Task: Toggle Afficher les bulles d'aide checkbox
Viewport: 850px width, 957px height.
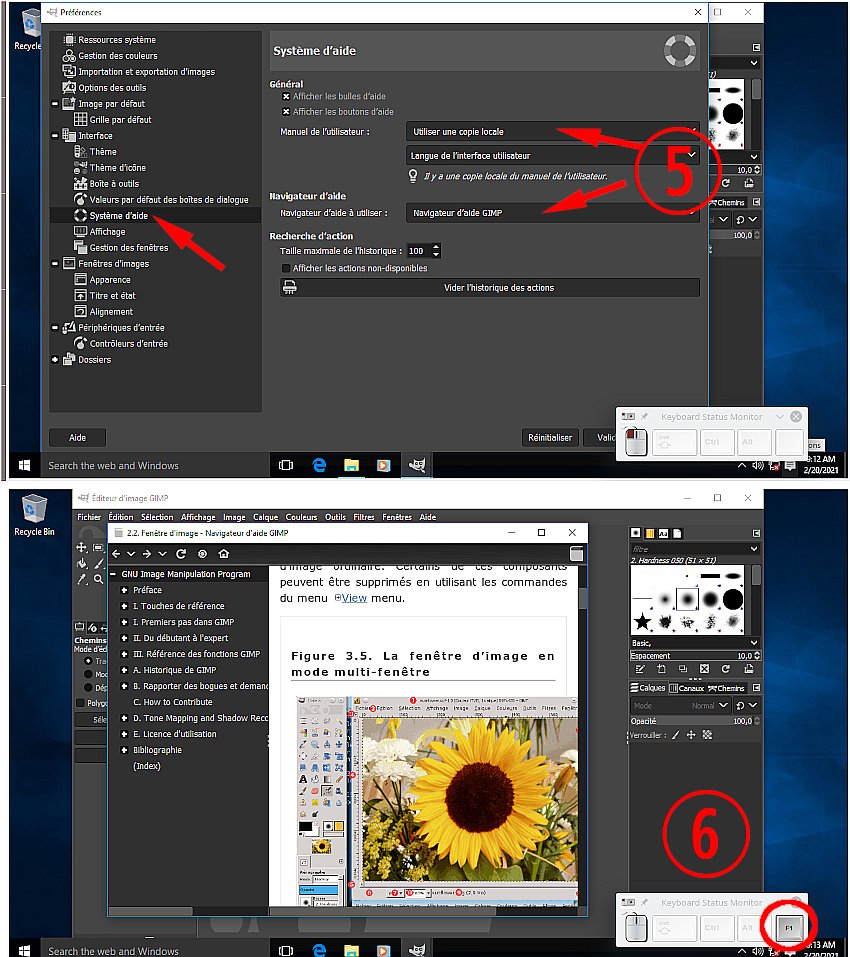Action: click(x=286, y=96)
